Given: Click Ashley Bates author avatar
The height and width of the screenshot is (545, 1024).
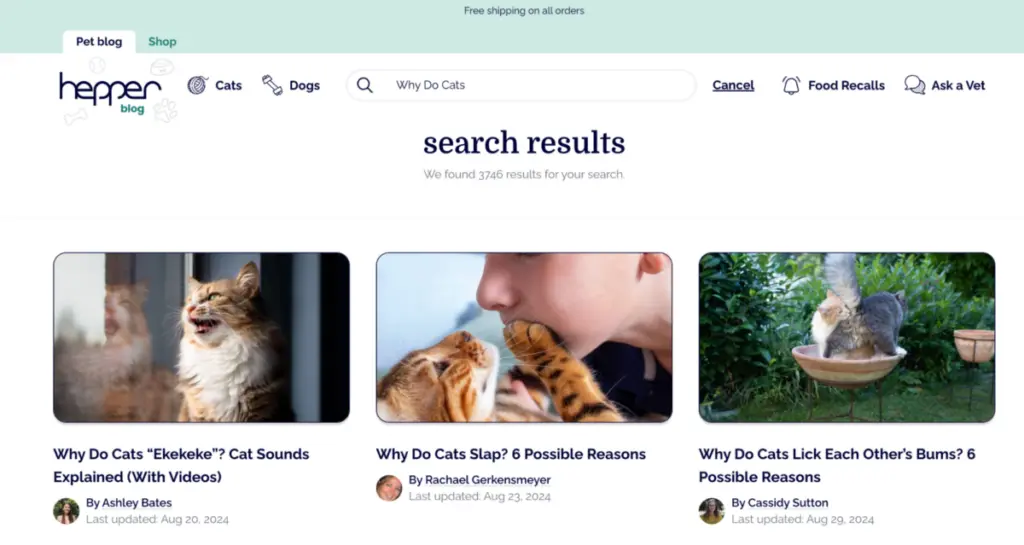Looking at the screenshot, I should [x=66, y=511].
